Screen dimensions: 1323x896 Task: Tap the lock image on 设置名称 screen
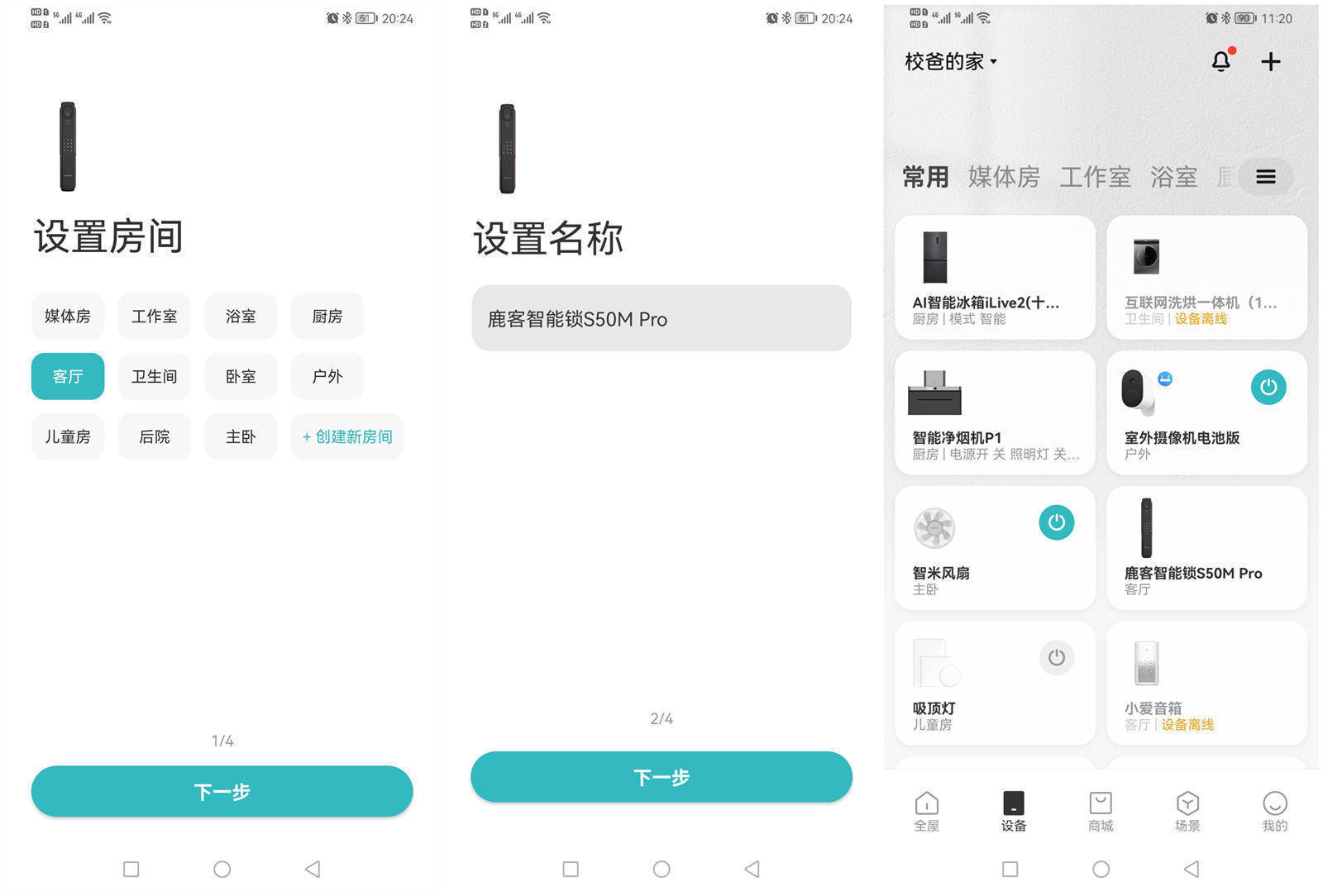pyautogui.click(x=508, y=149)
